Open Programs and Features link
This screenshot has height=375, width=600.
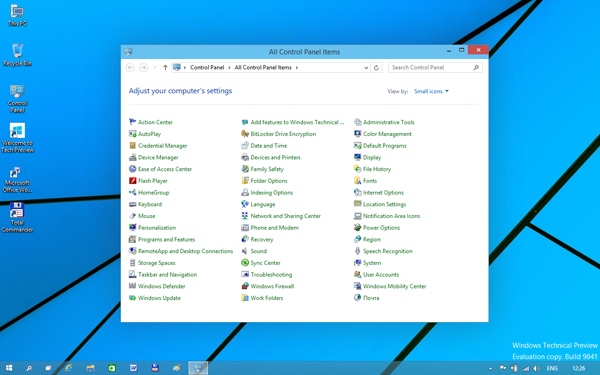166,240
